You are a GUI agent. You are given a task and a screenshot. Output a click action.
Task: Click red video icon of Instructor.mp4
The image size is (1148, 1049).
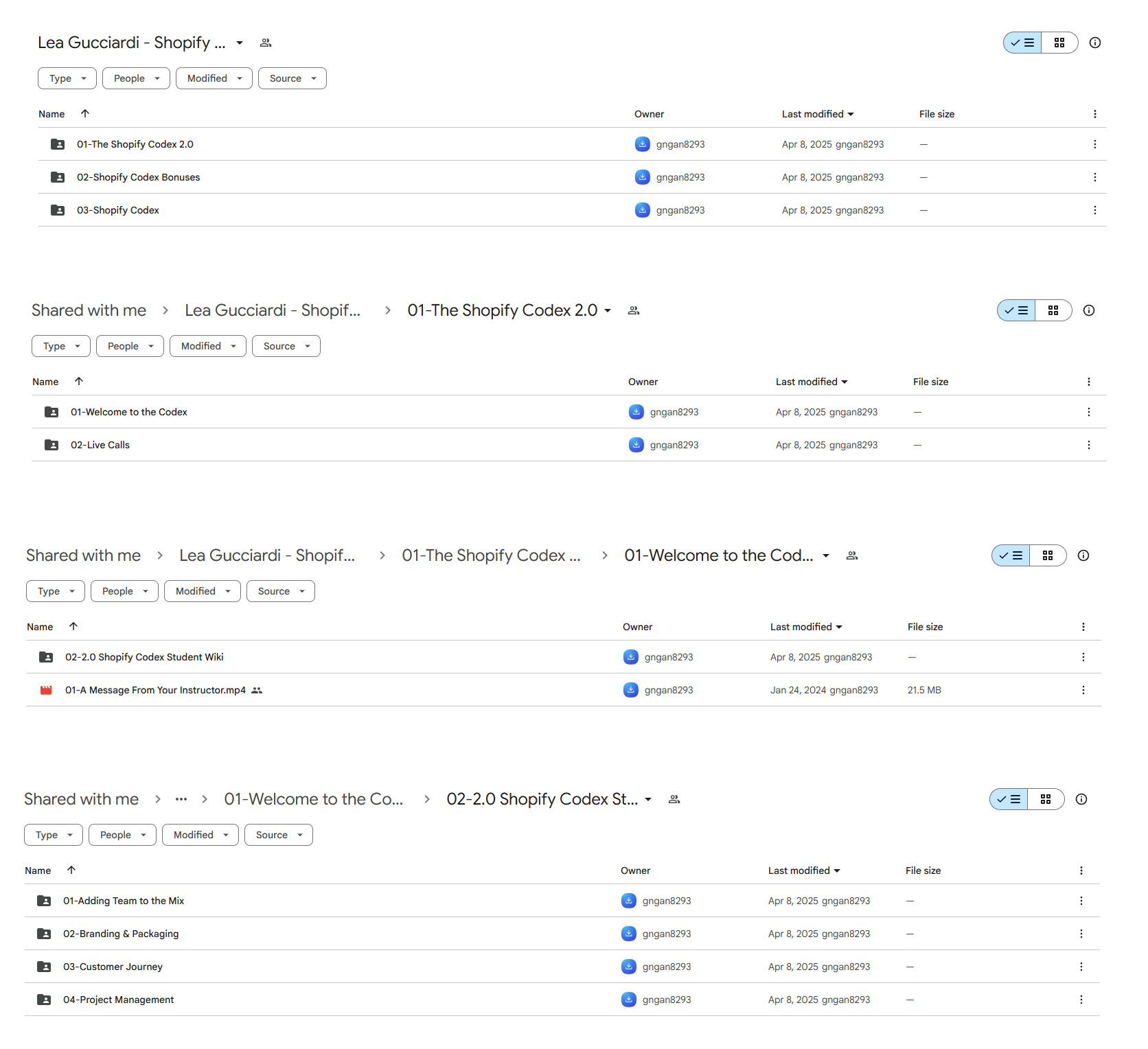click(x=46, y=690)
